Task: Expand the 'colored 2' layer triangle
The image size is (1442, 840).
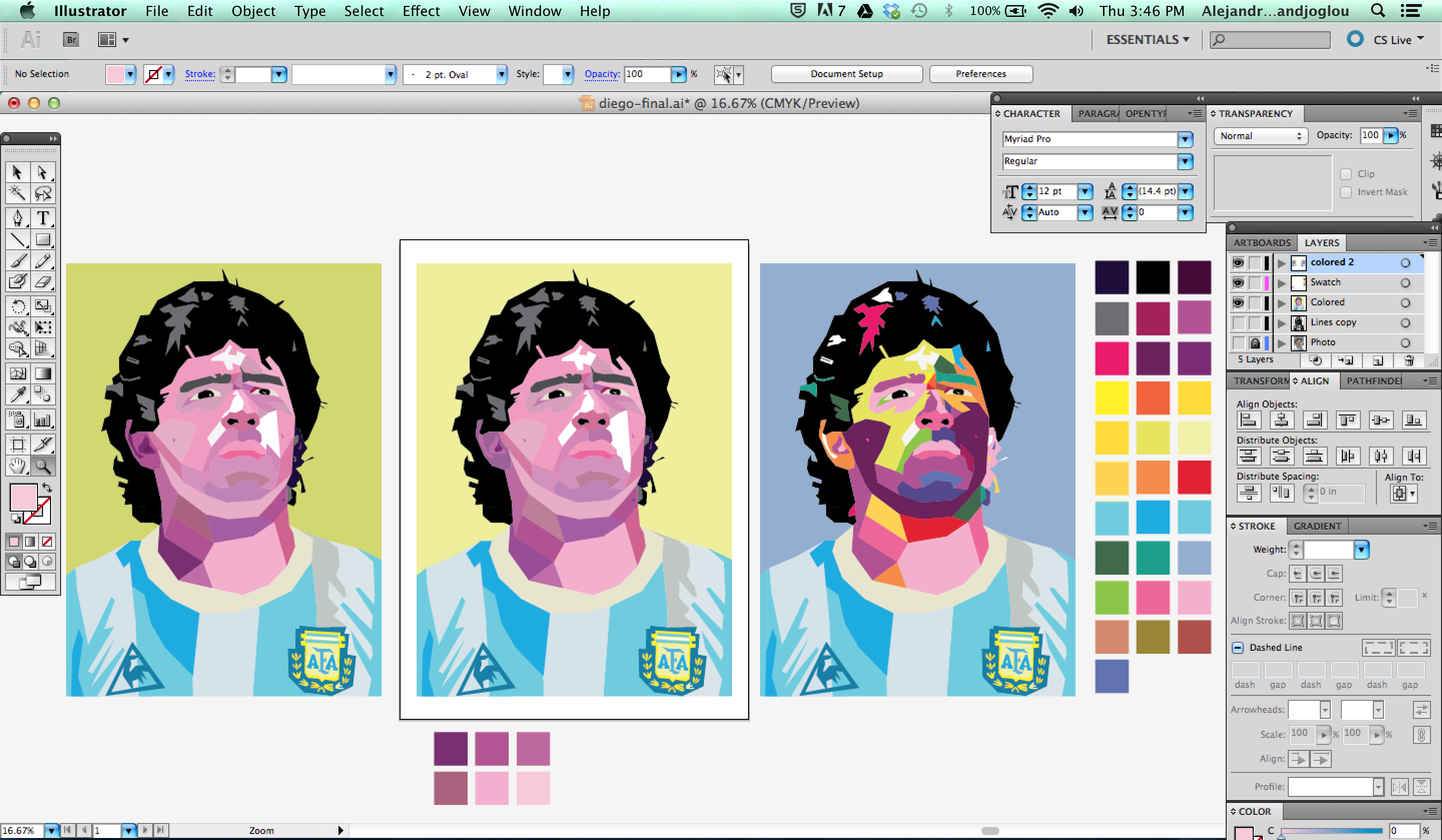Action: coord(1282,263)
